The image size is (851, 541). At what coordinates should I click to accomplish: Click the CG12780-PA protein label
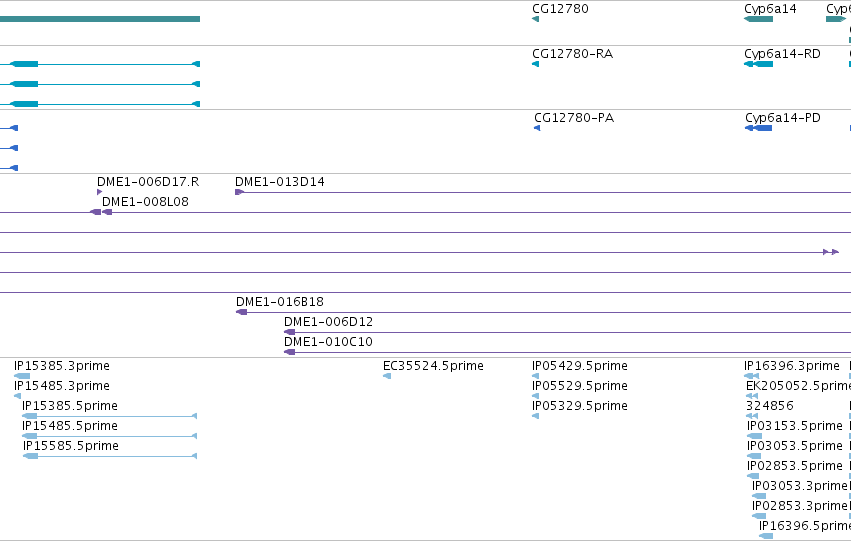pos(574,118)
